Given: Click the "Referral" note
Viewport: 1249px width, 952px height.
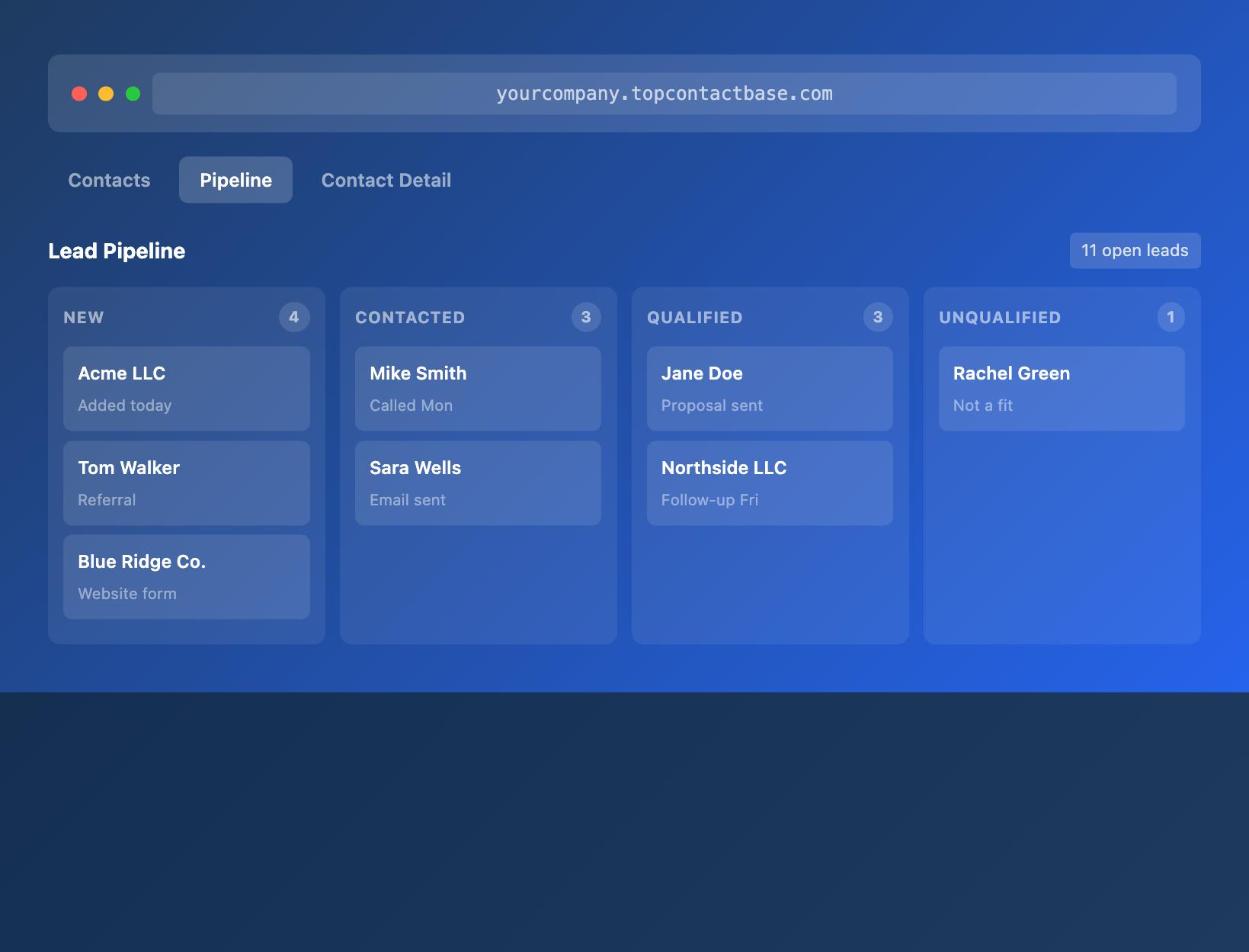Looking at the screenshot, I should [x=107, y=500].
